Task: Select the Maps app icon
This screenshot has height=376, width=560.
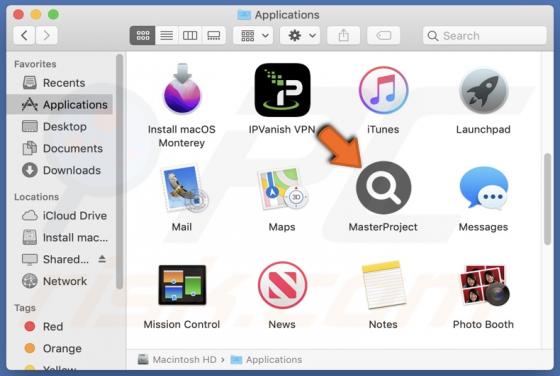Action: [x=282, y=188]
